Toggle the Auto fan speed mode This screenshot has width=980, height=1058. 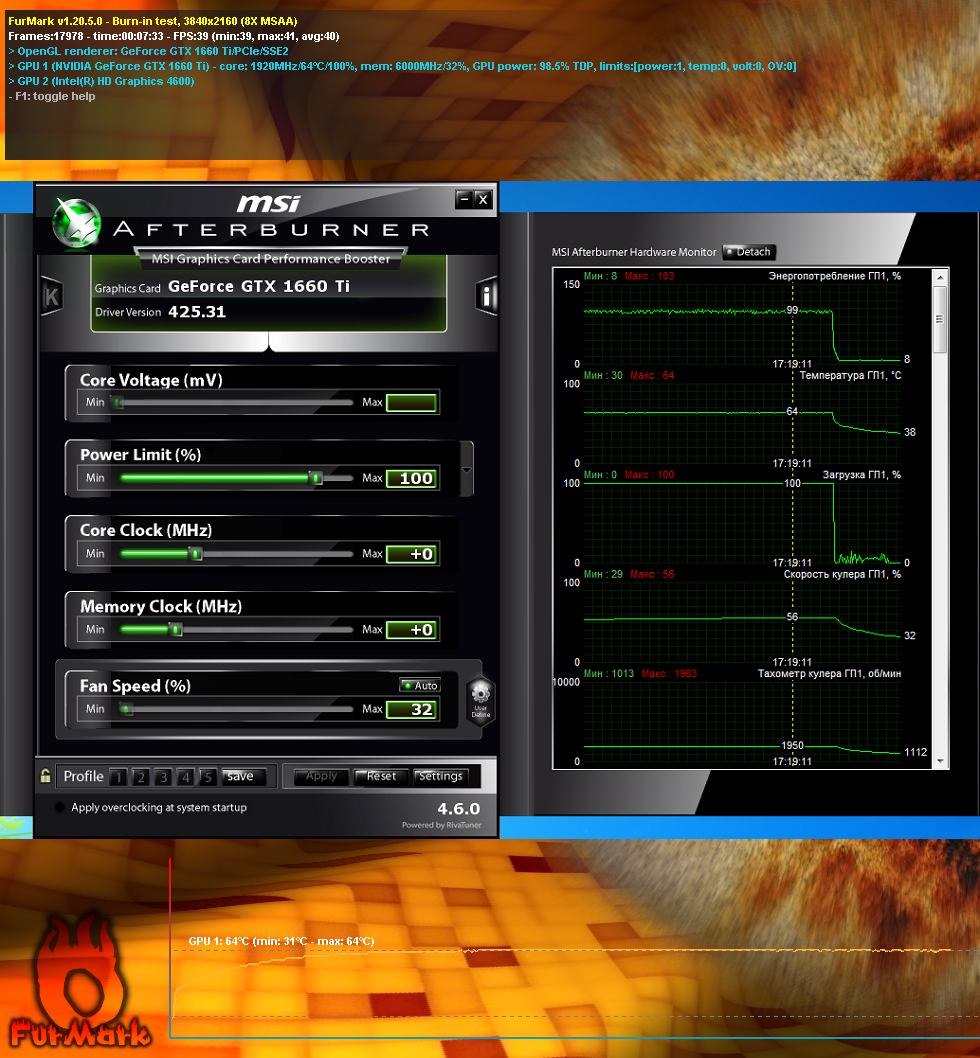click(x=420, y=685)
